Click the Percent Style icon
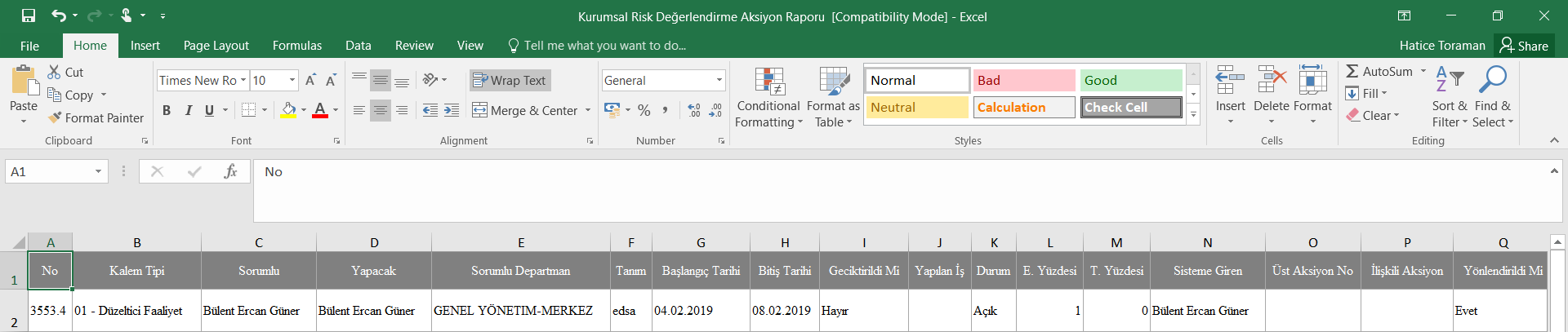This screenshot has width=1568, height=332. 644,110
